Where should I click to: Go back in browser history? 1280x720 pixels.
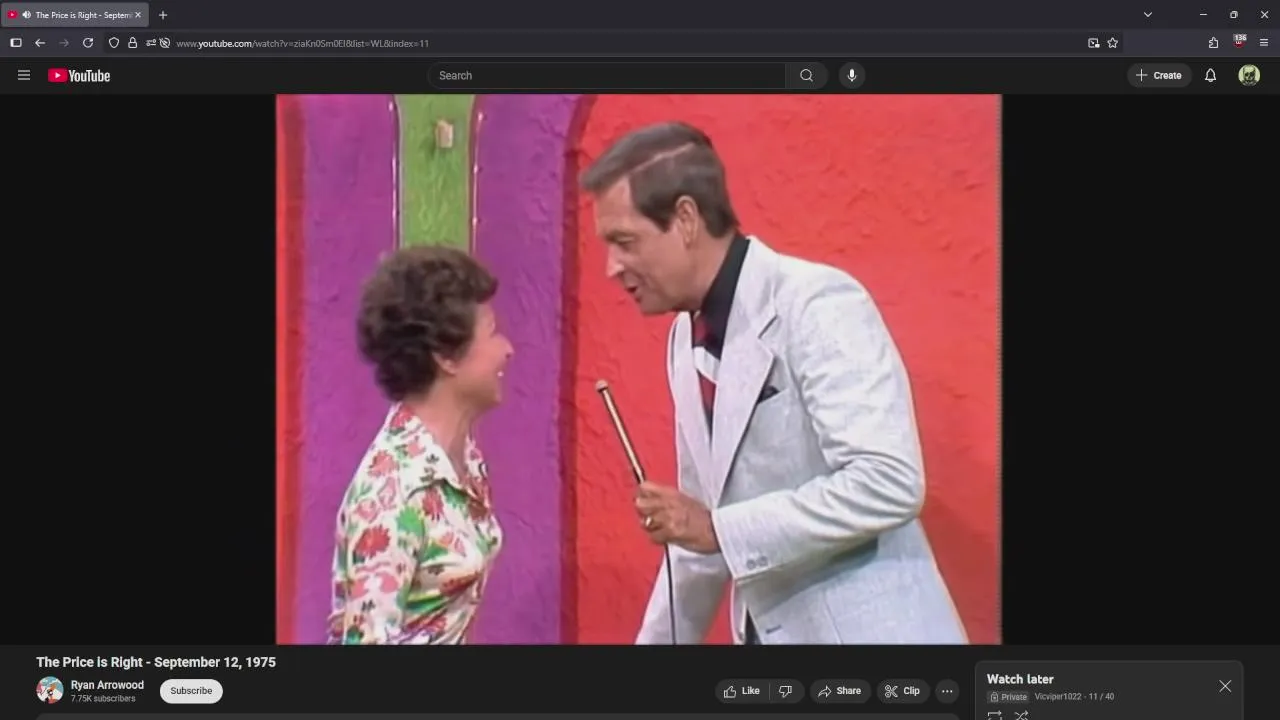pyautogui.click(x=40, y=43)
